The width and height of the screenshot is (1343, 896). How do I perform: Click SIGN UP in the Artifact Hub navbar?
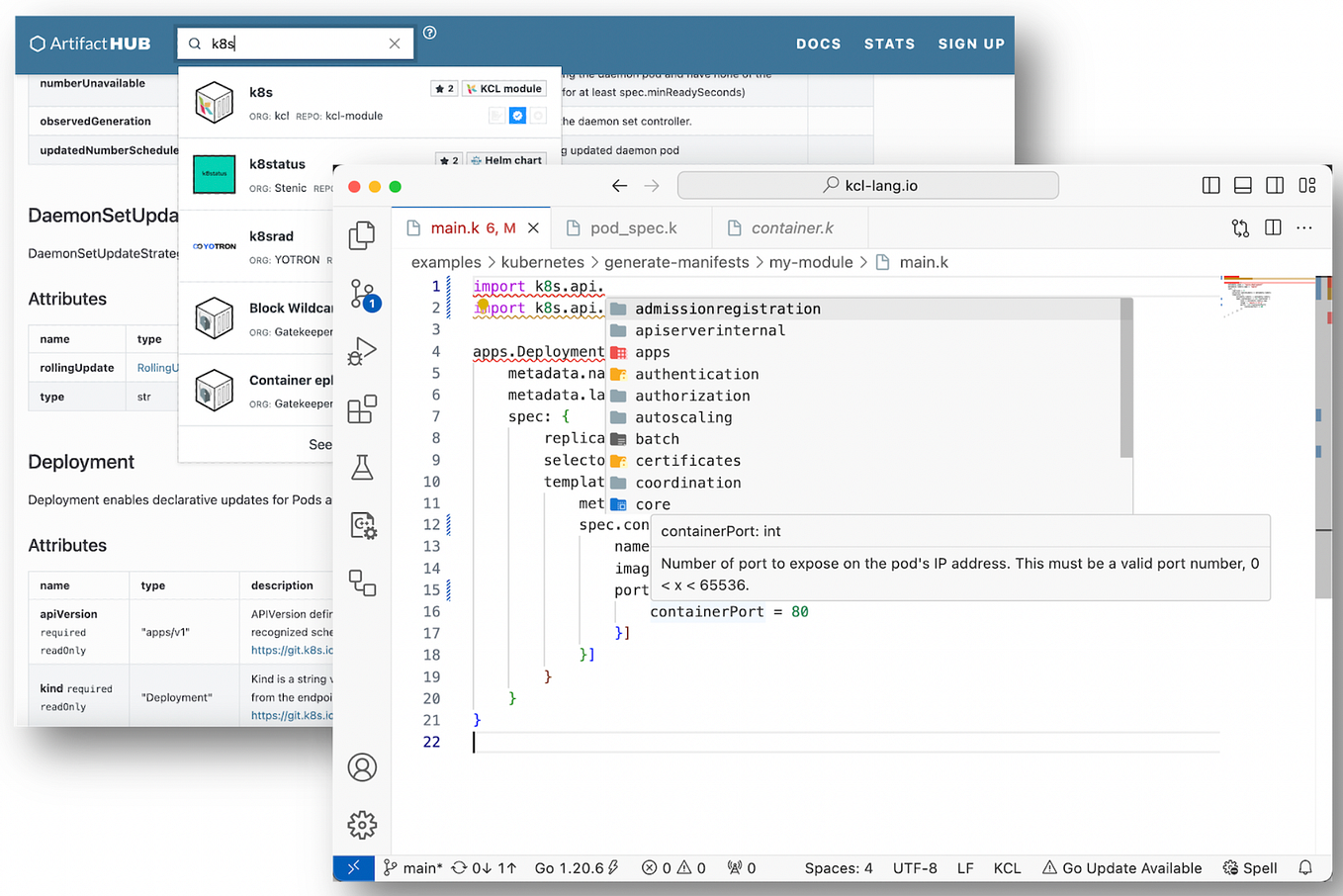(971, 44)
